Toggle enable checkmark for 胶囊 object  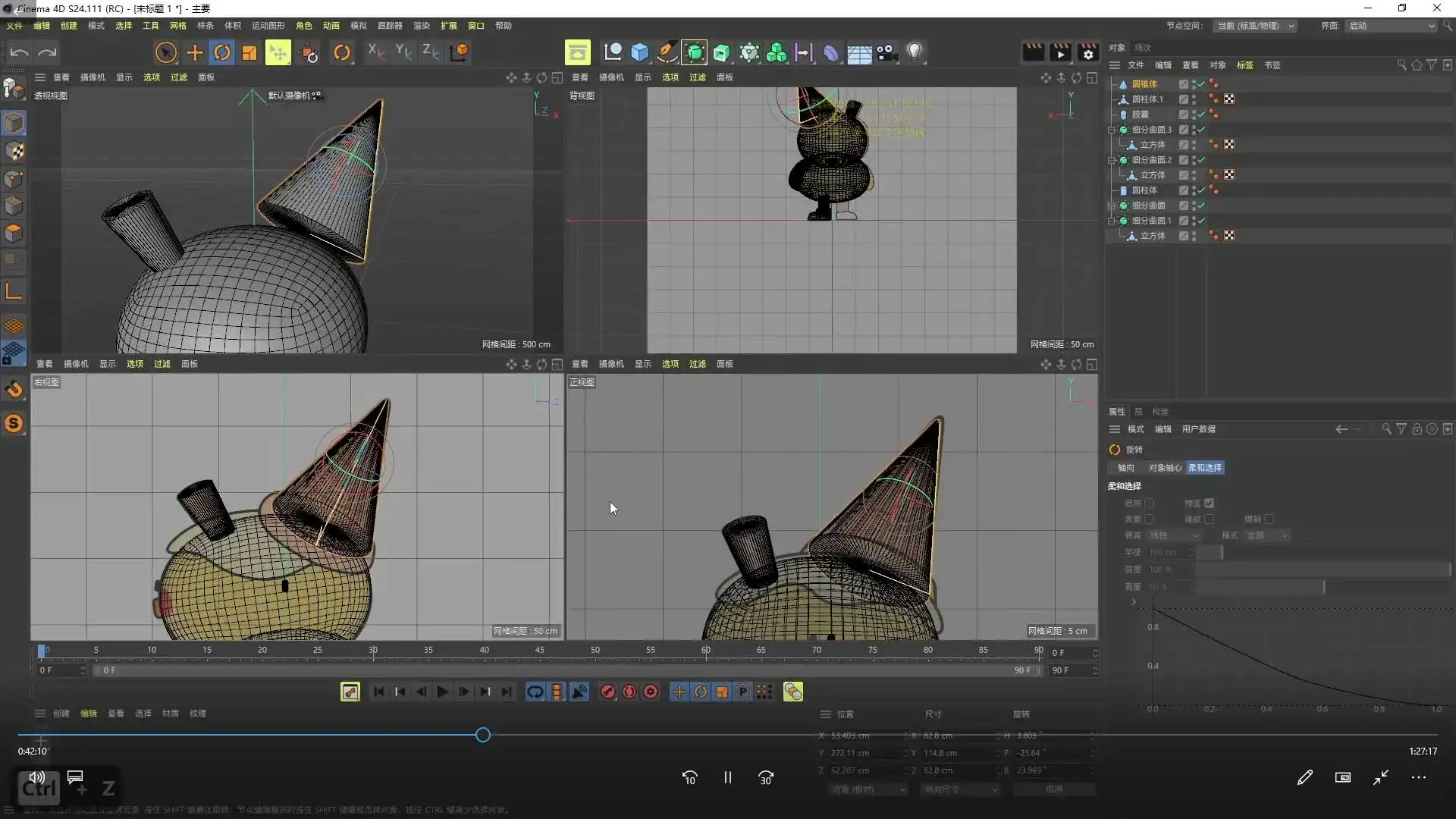point(1201,115)
